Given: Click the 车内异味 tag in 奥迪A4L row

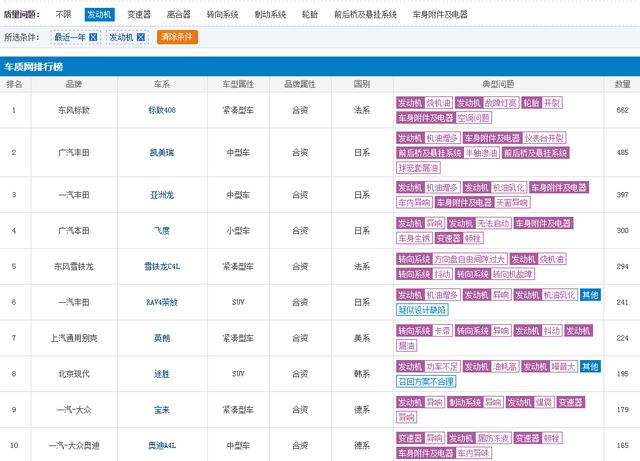Looking at the screenshot, I should click(x=473, y=453).
